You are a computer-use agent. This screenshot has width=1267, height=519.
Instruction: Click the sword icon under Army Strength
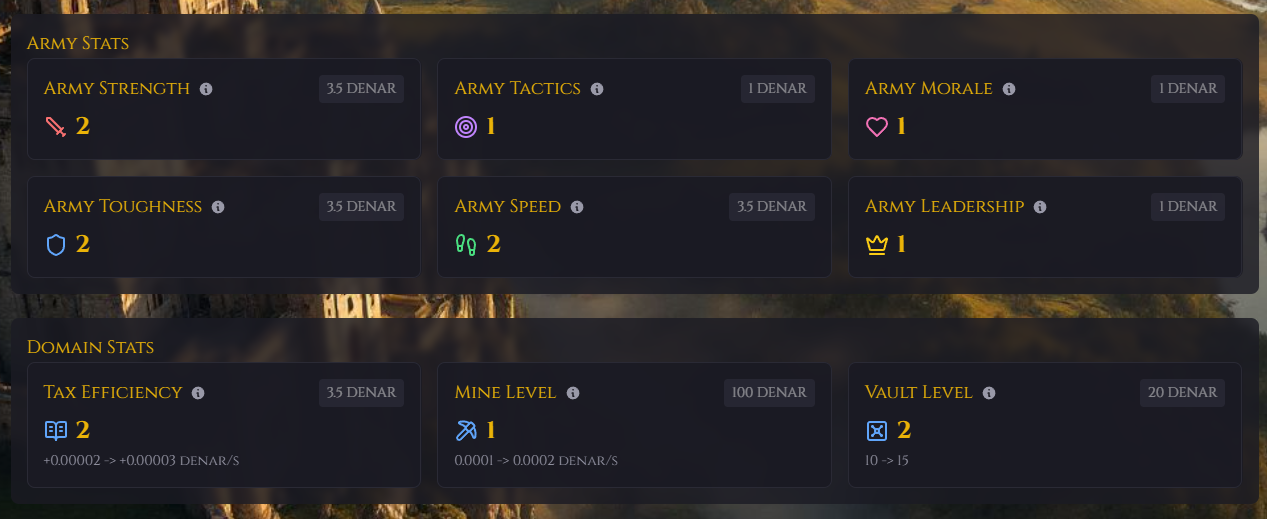(56, 127)
